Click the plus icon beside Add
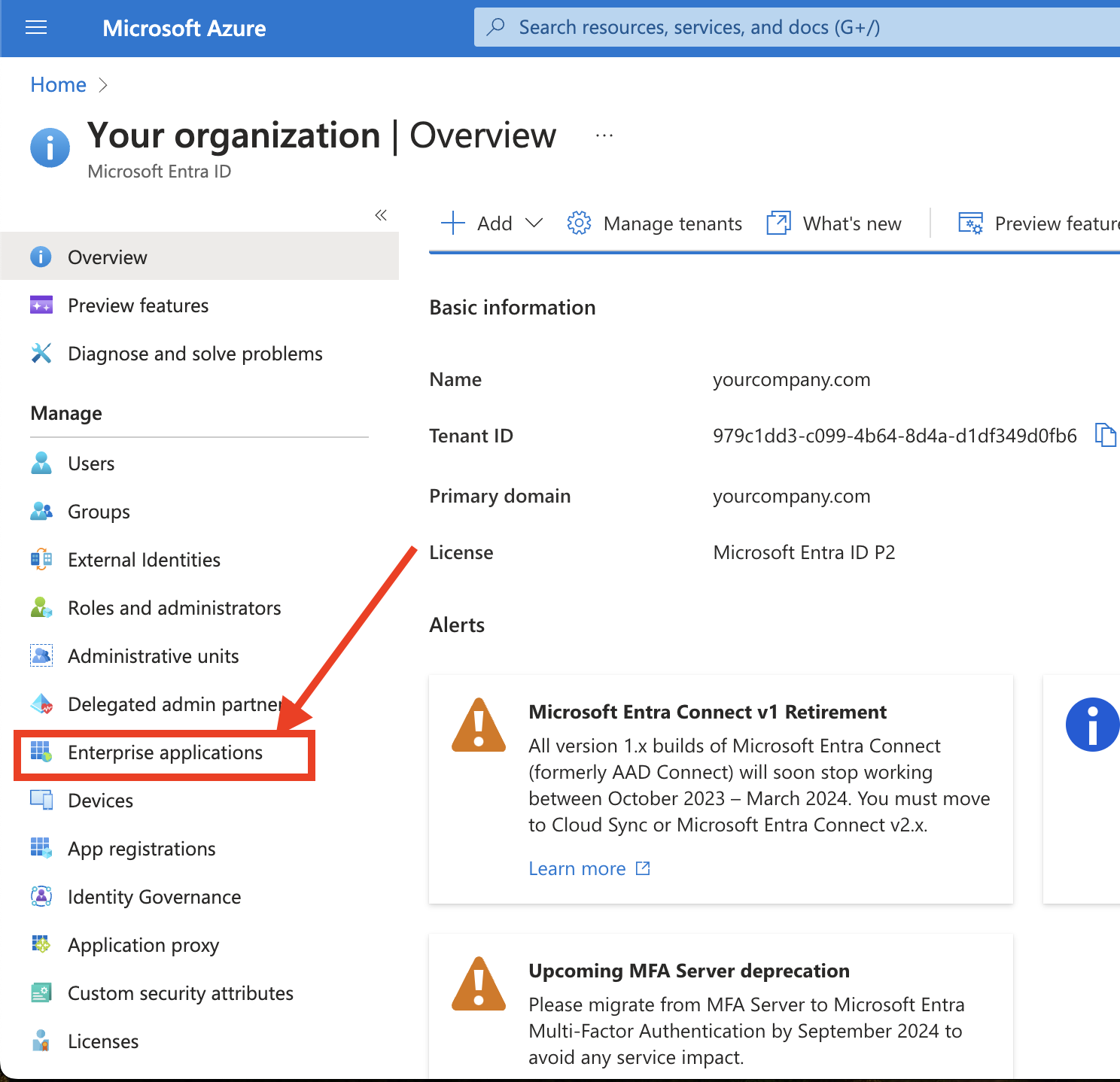1120x1082 pixels. click(x=453, y=223)
